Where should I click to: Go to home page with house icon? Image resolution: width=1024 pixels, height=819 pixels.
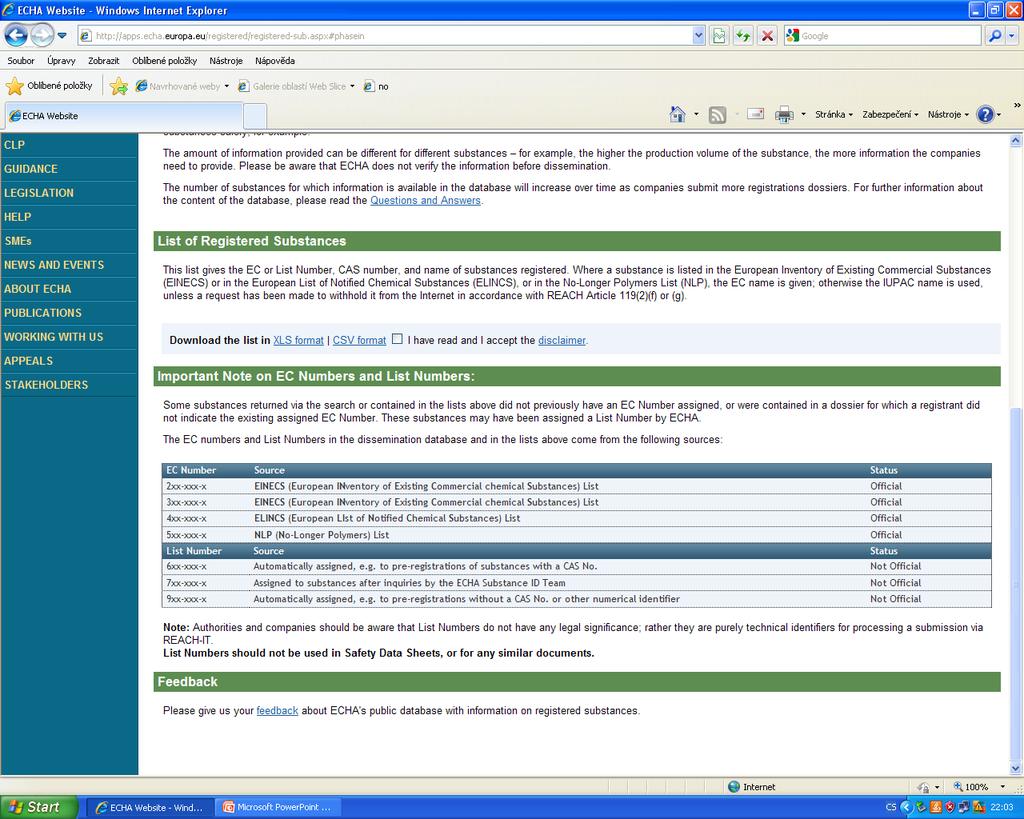pos(677,115)
